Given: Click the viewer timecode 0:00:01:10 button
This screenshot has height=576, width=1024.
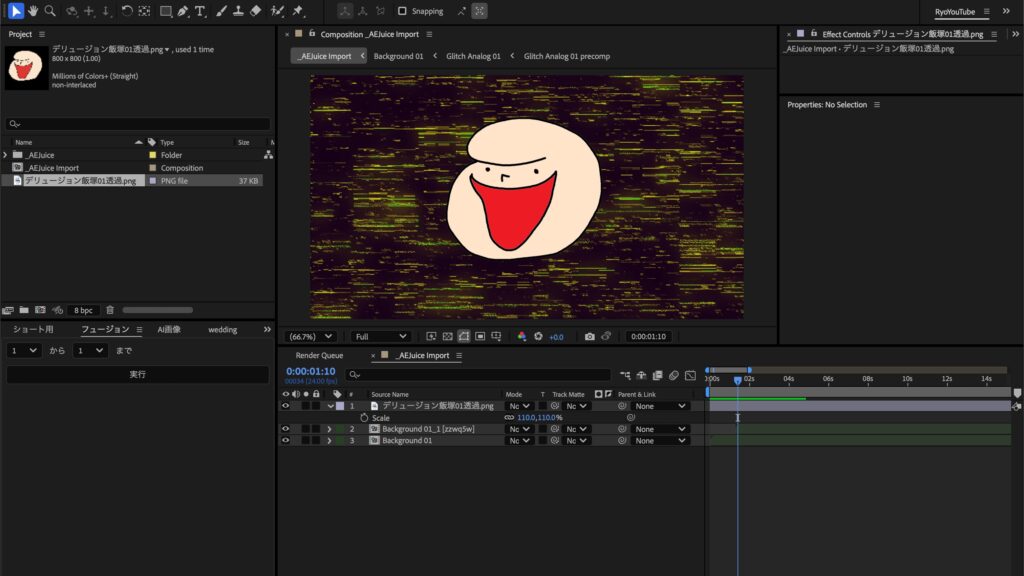Looking at the screenshot, I should [x=648, y=336].
